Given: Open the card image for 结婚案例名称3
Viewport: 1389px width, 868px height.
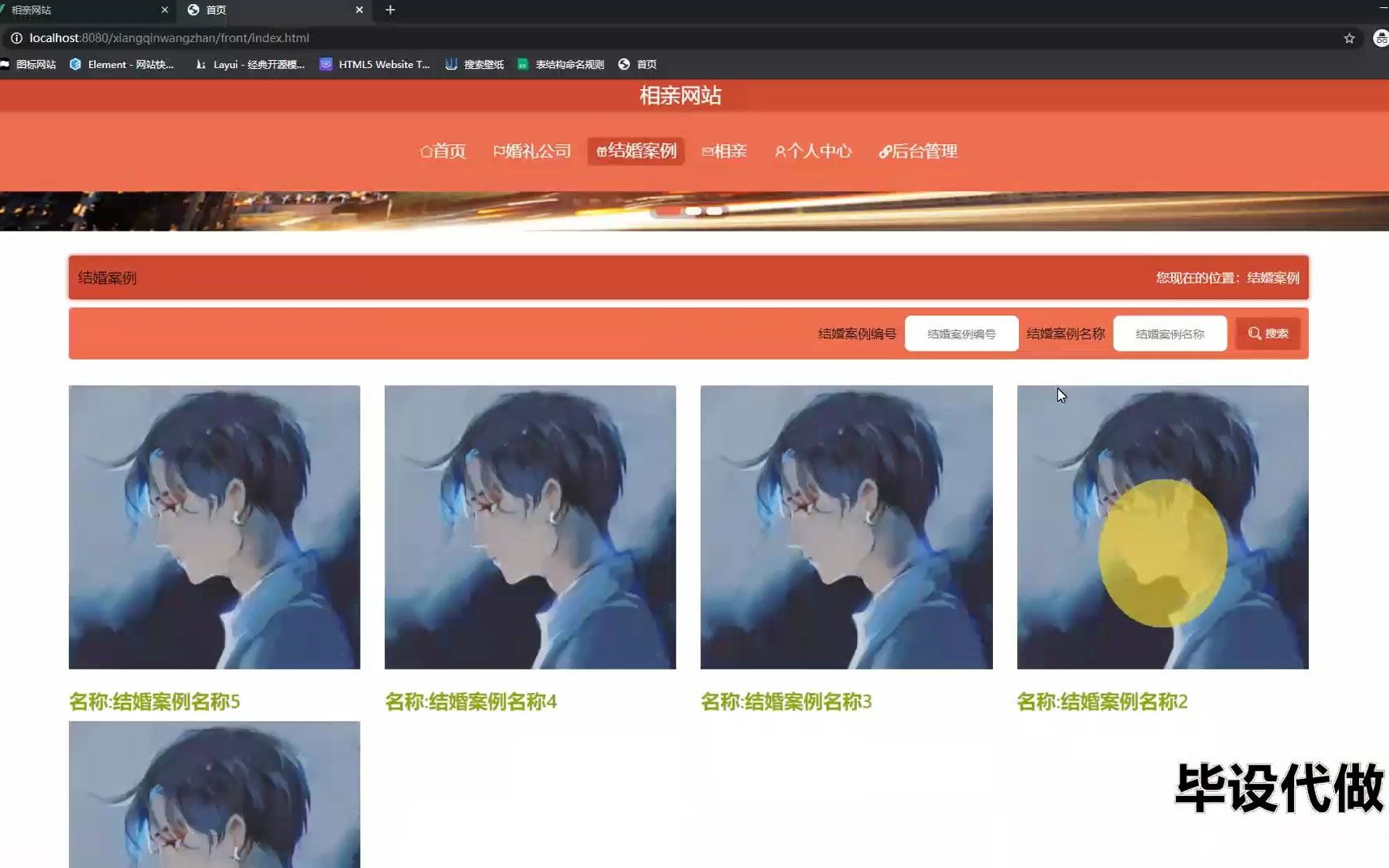Looking at the screenshot, I should (x=846, y=527).
